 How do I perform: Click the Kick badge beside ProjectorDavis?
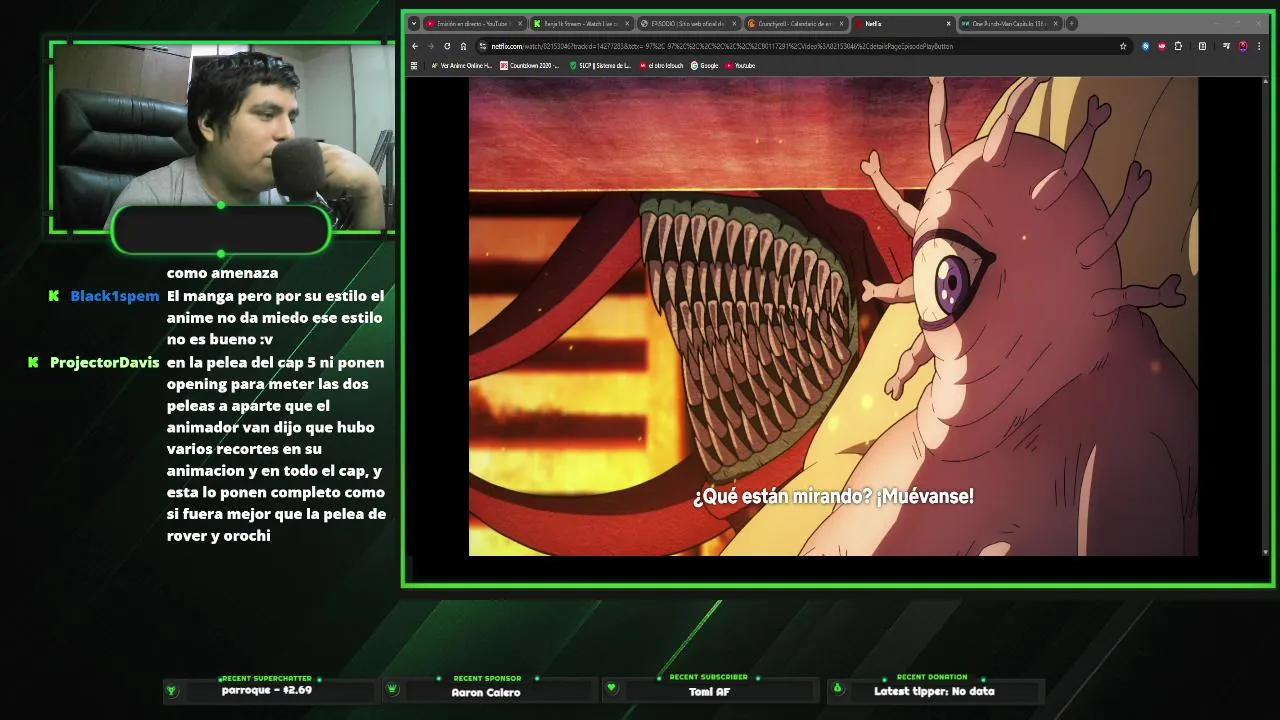[33, 362]
